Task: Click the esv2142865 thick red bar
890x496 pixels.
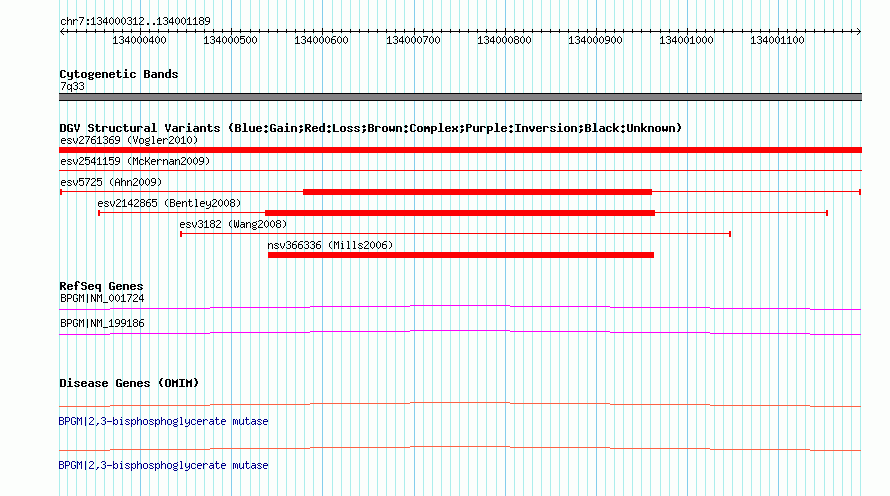Action: 460,213
